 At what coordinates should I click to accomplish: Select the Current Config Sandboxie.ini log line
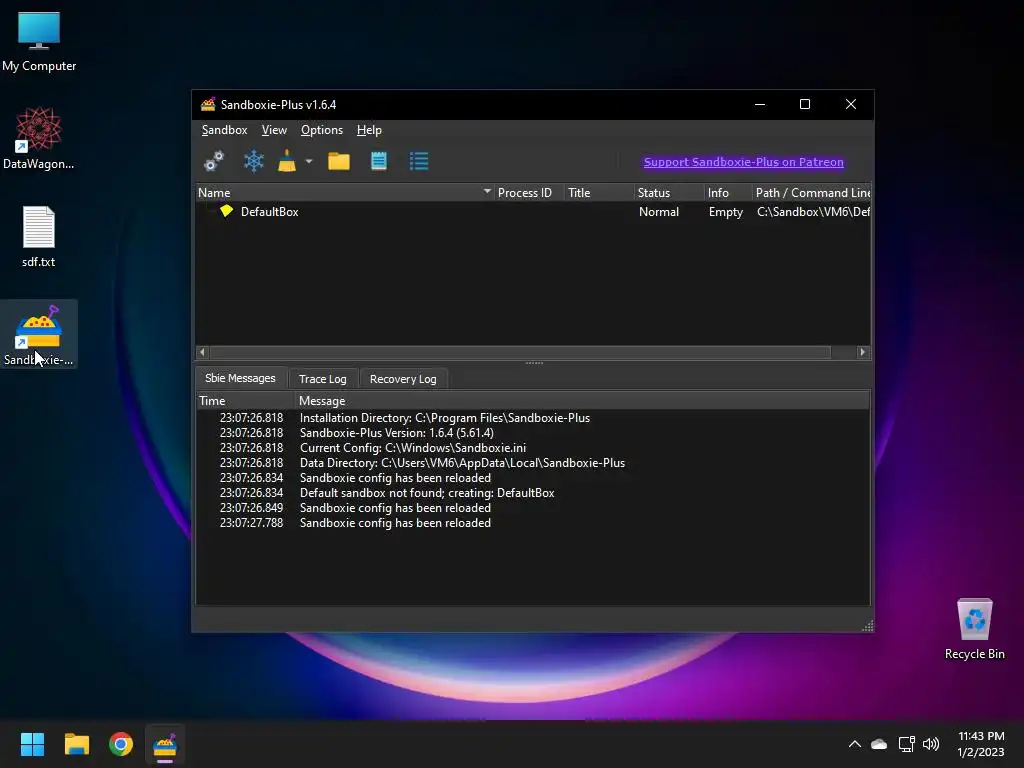(533, 448)
